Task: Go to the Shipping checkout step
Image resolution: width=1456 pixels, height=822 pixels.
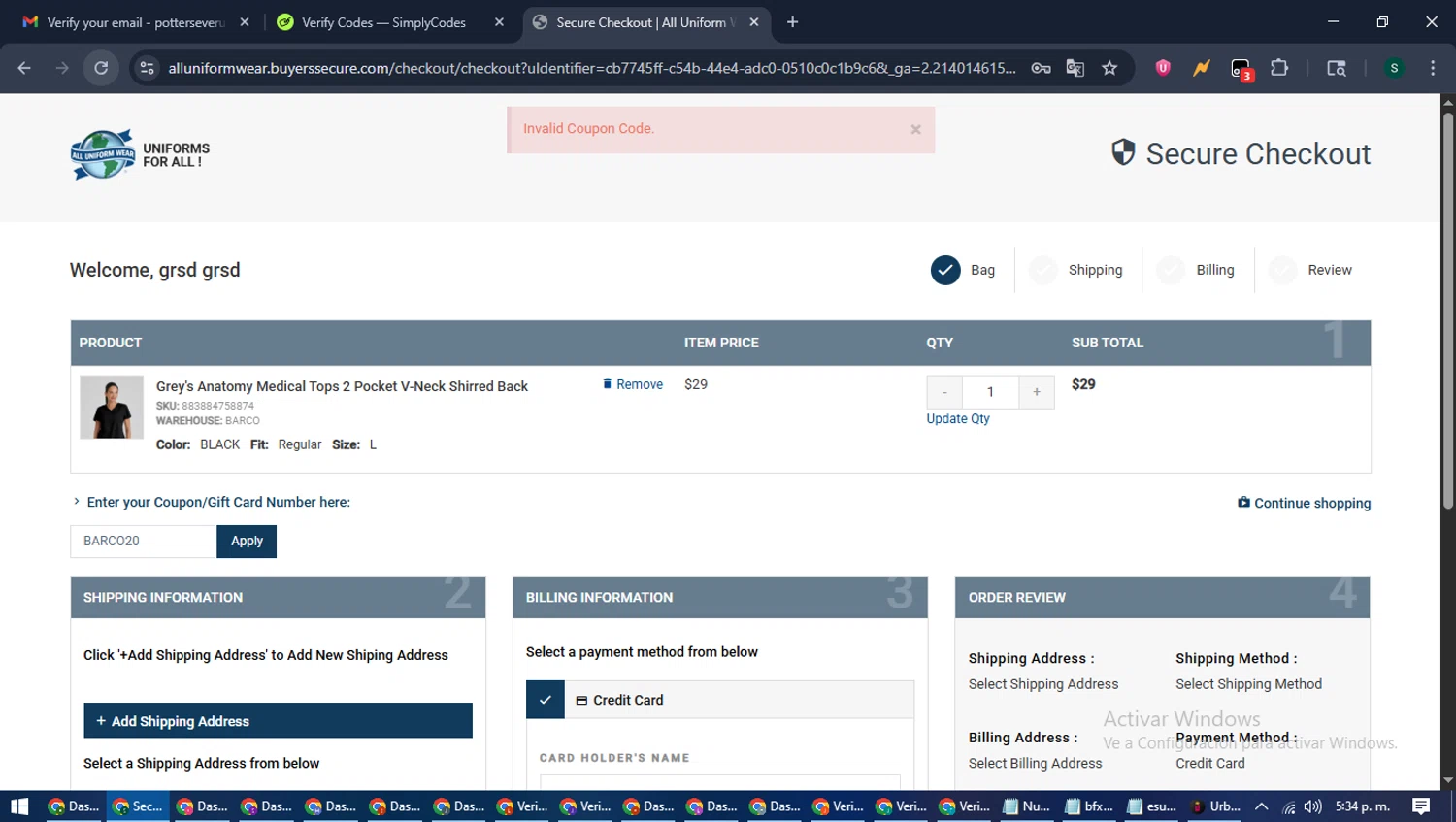Action: (1075, 270)
